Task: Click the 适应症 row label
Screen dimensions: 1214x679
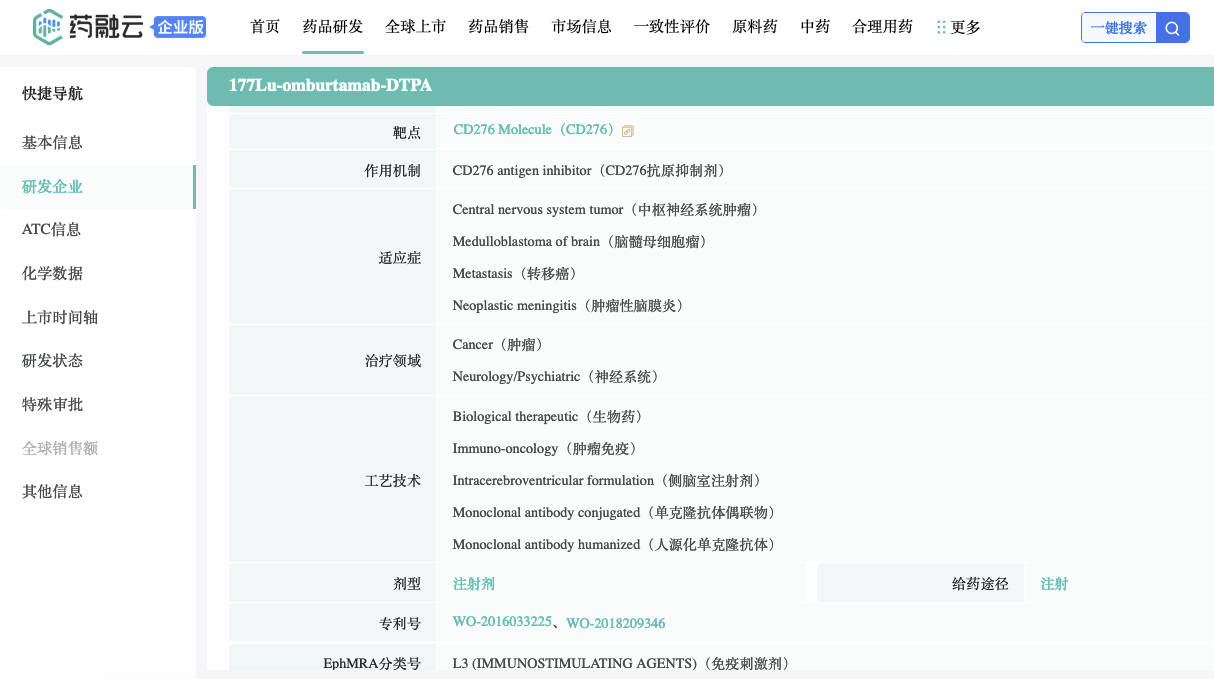Action: 400,258
